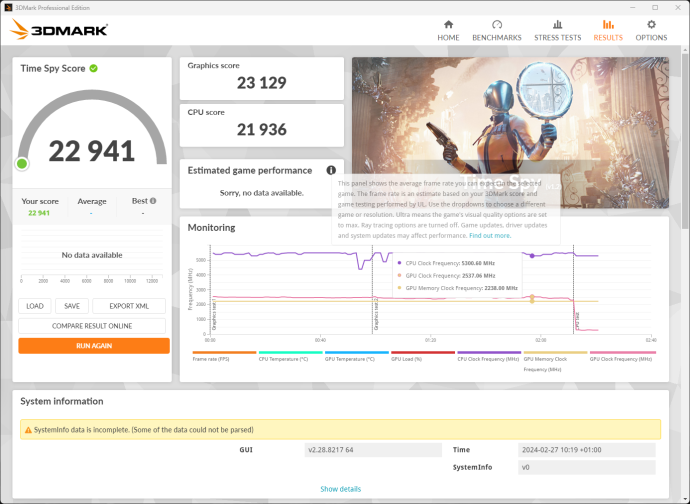Toggle GPU Clock Frequency pink legend
690x504 pixels.
622,356
